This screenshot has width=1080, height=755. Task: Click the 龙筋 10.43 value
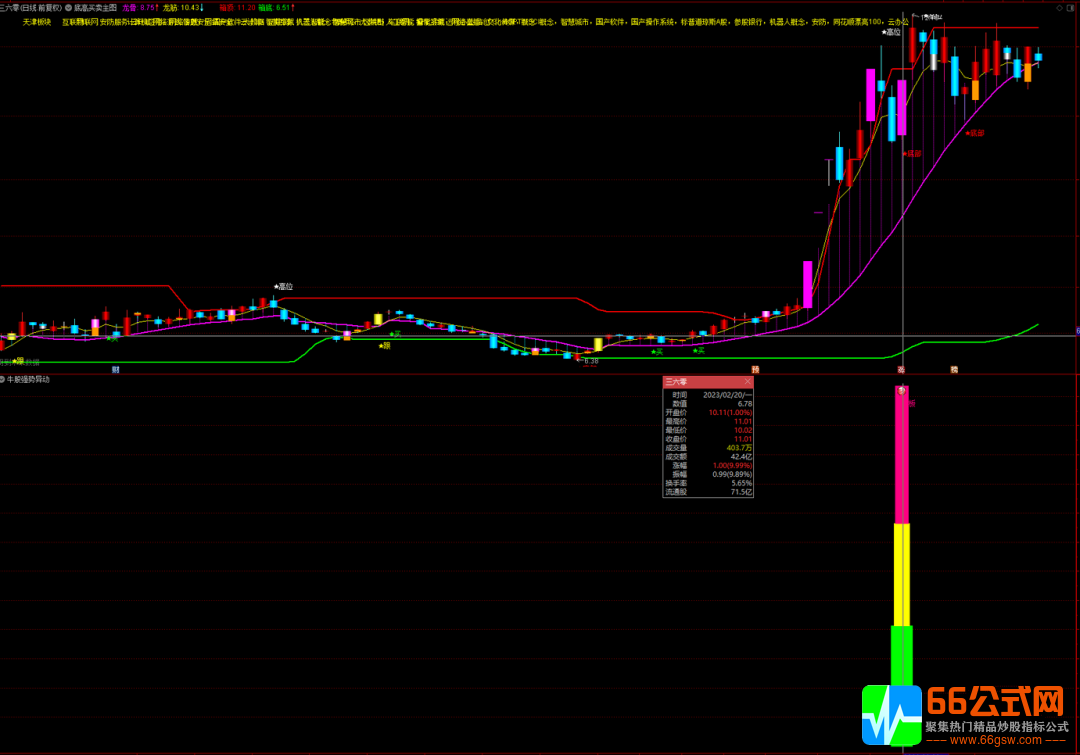pyautogui.click(x=183, y=8)
